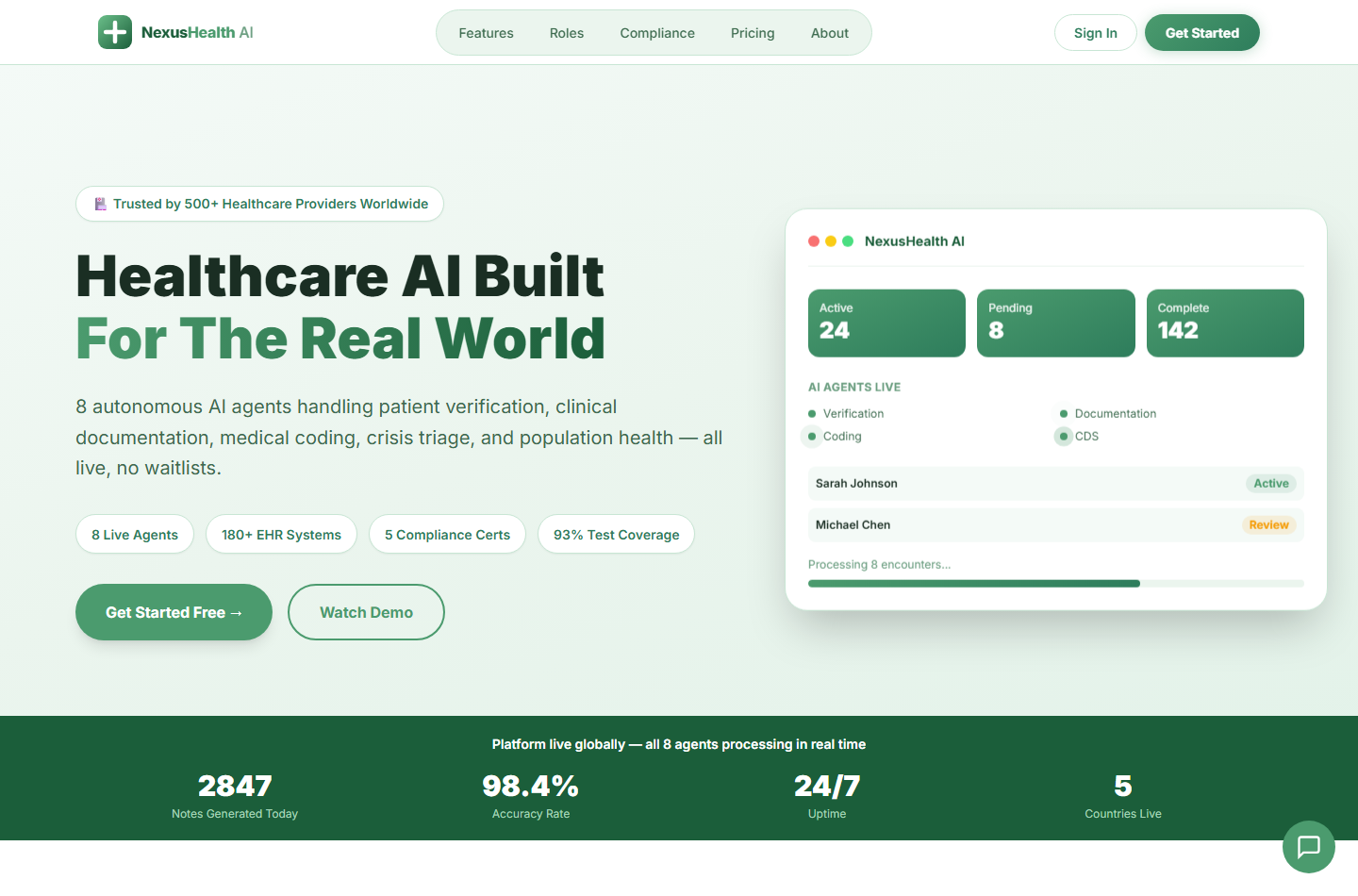Click the AI AGENTS LIVE heading

click(x=854, y=388)
